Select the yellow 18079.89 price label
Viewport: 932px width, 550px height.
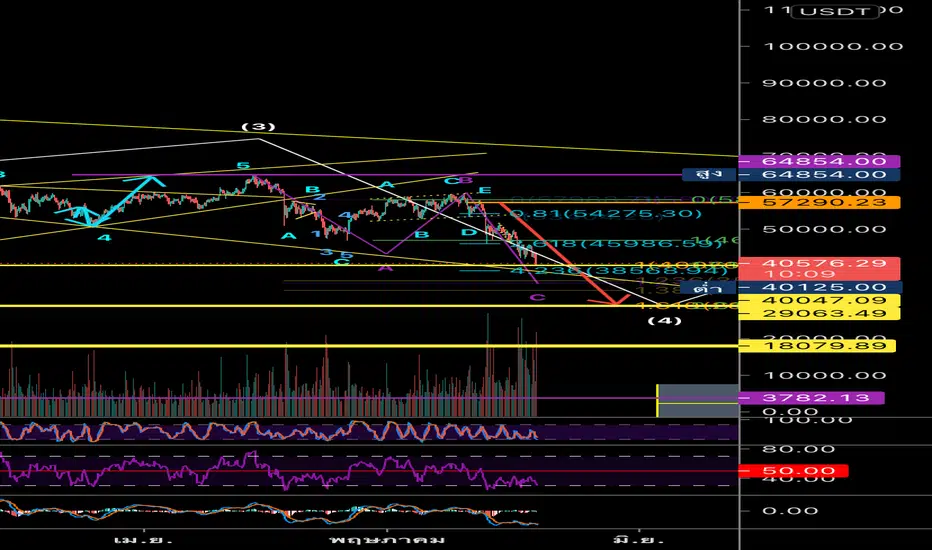pos(817,345)
